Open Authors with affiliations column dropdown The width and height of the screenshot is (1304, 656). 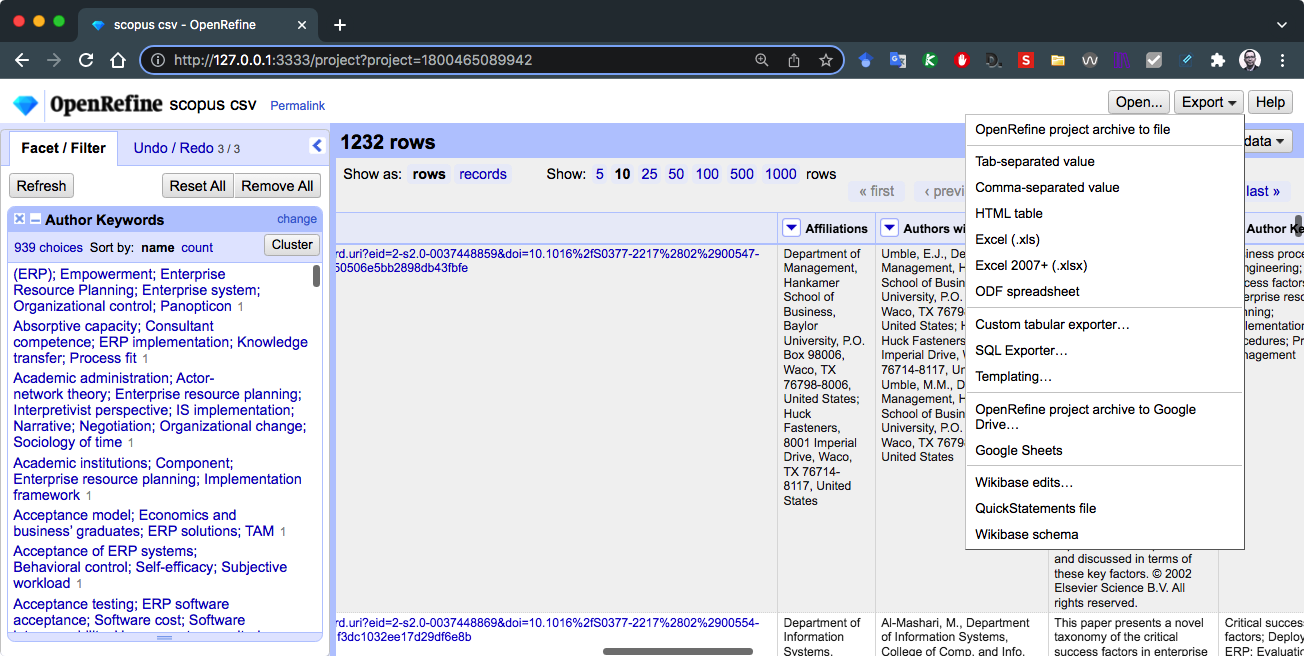(x=890, y=228)
